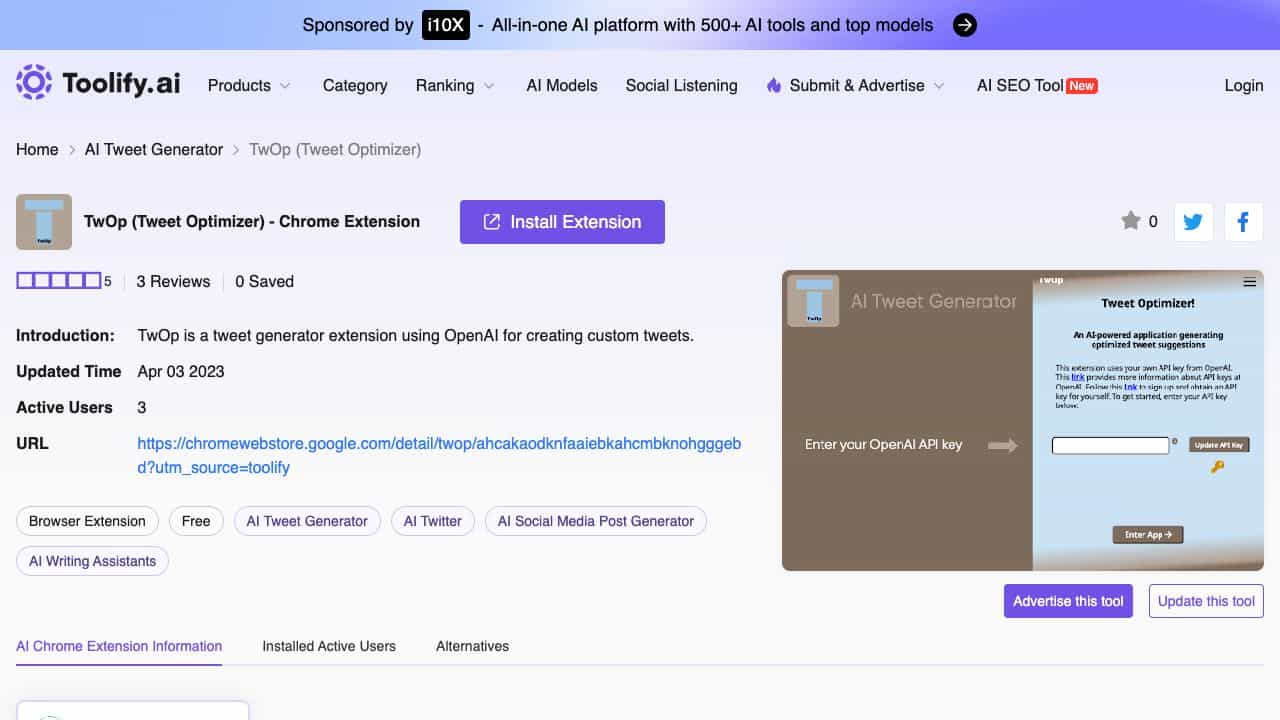This screenshot has height=720, width=1280.
Task: Share the tool on Twitter
Action: [x=1193, y=222]
